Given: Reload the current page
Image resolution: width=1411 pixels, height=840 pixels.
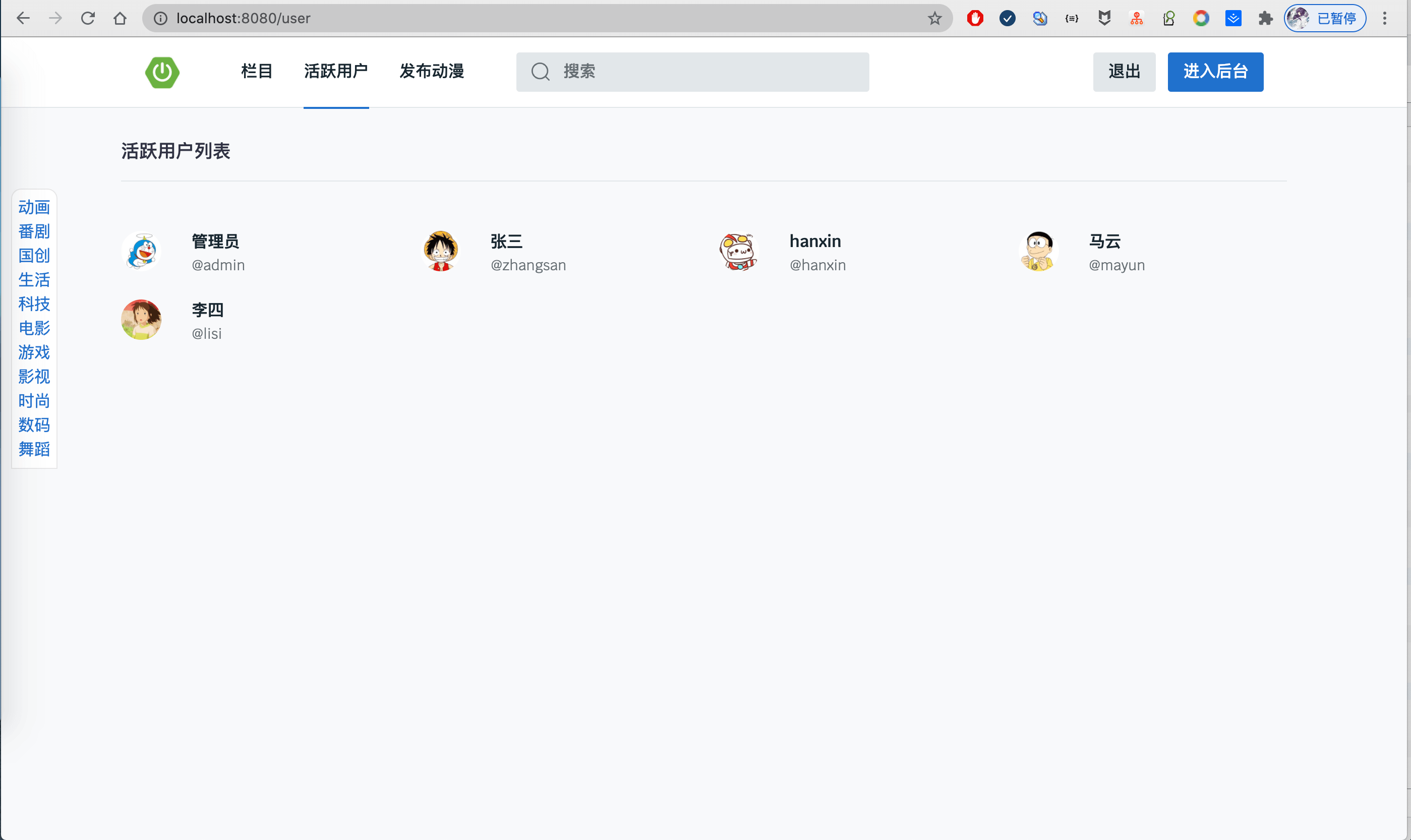Looking at the screenshot, I should 88,18.
